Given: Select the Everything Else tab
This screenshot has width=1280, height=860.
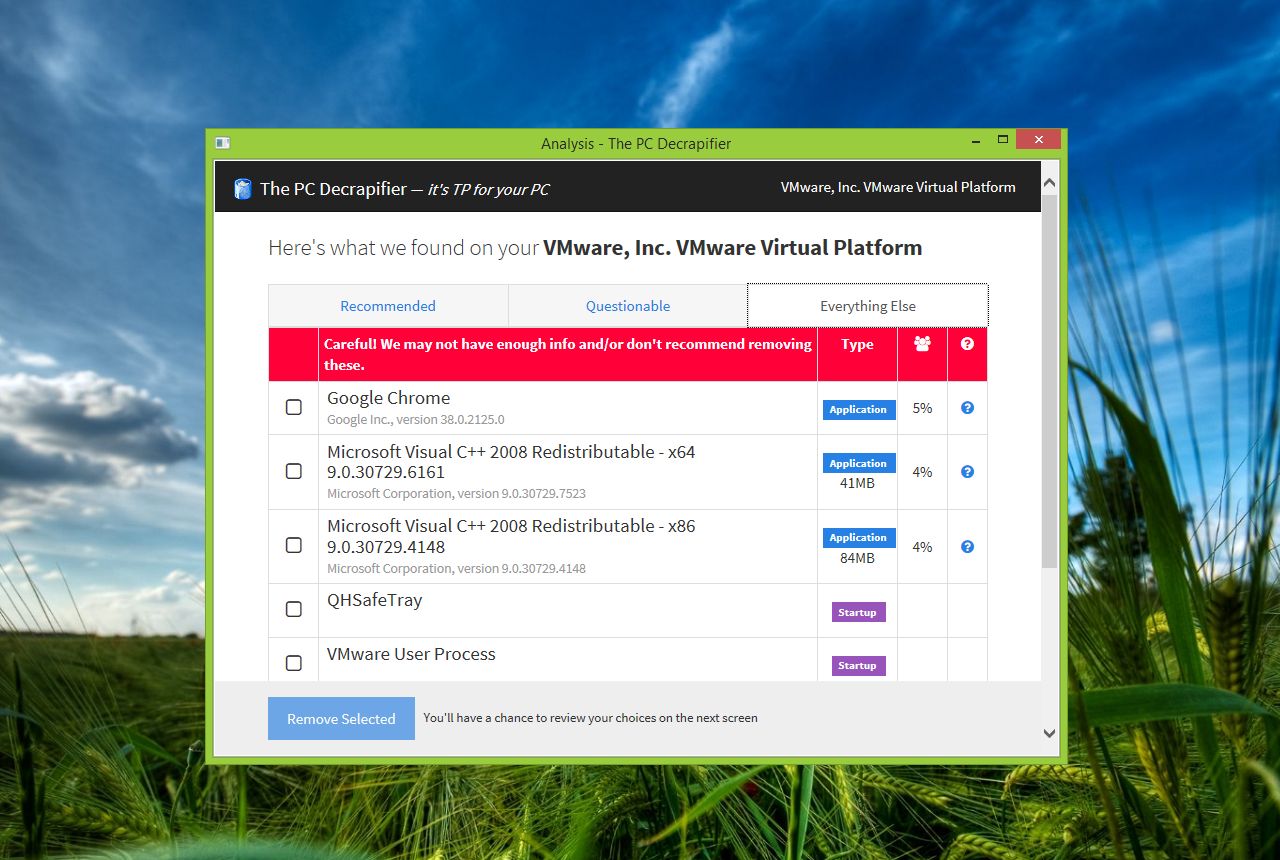Looking at the screenshot, I should pos(868,306).
